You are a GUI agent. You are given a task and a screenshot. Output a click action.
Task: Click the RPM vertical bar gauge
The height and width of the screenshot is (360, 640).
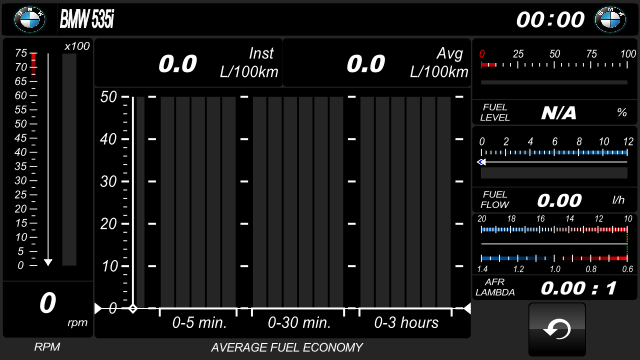click(69, 160)
